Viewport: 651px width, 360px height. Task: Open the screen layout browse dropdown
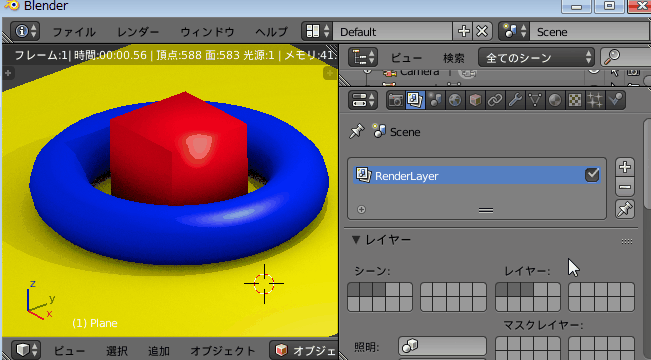[x=317, y=31]
